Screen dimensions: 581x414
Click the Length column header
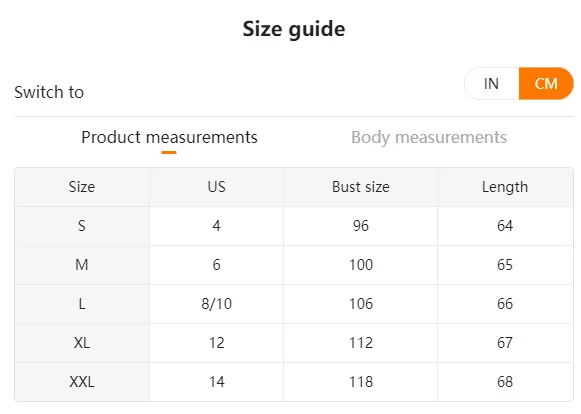click(505, 187)
